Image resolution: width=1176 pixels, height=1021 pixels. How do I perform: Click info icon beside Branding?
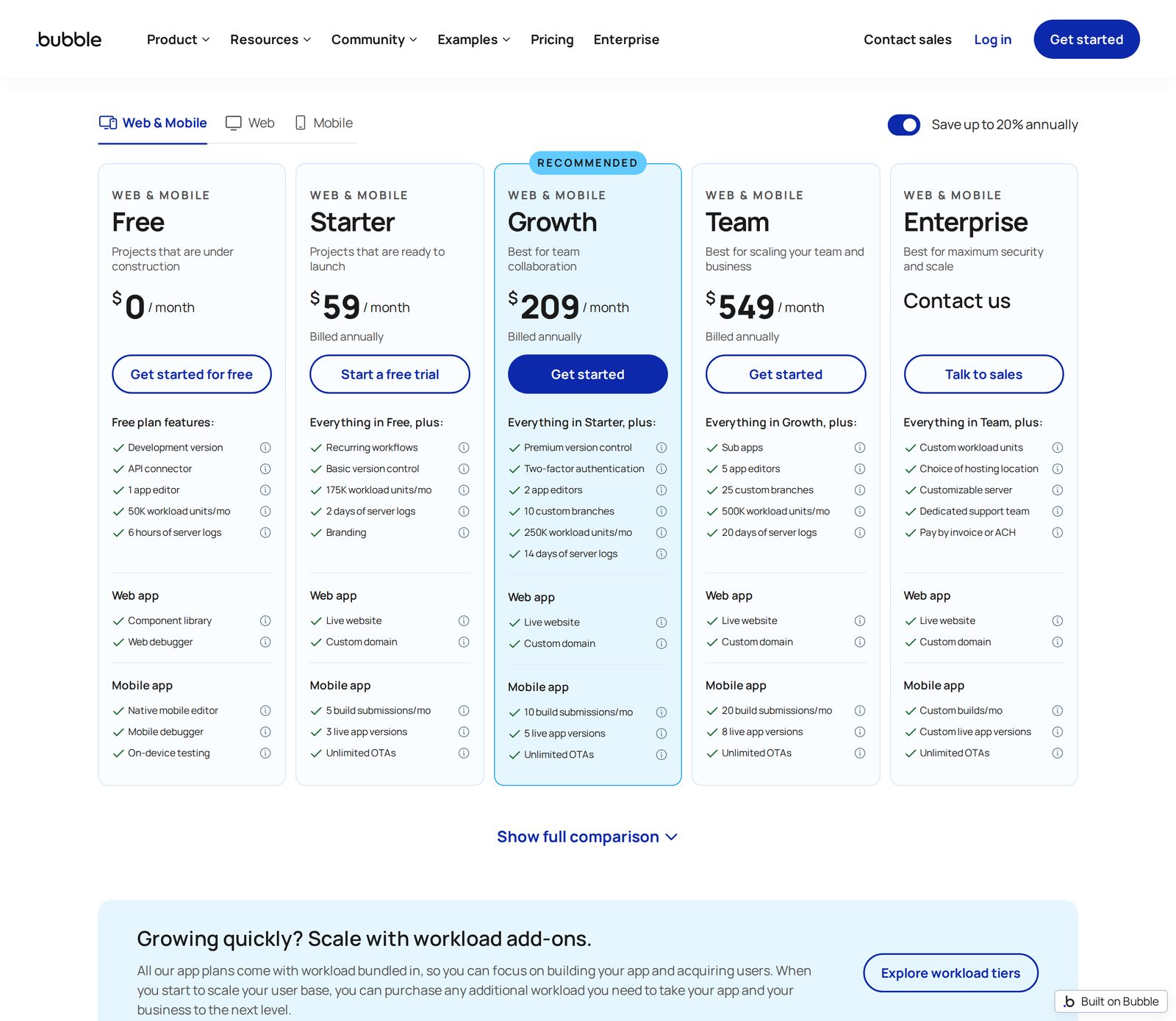[x=464, y=533]
